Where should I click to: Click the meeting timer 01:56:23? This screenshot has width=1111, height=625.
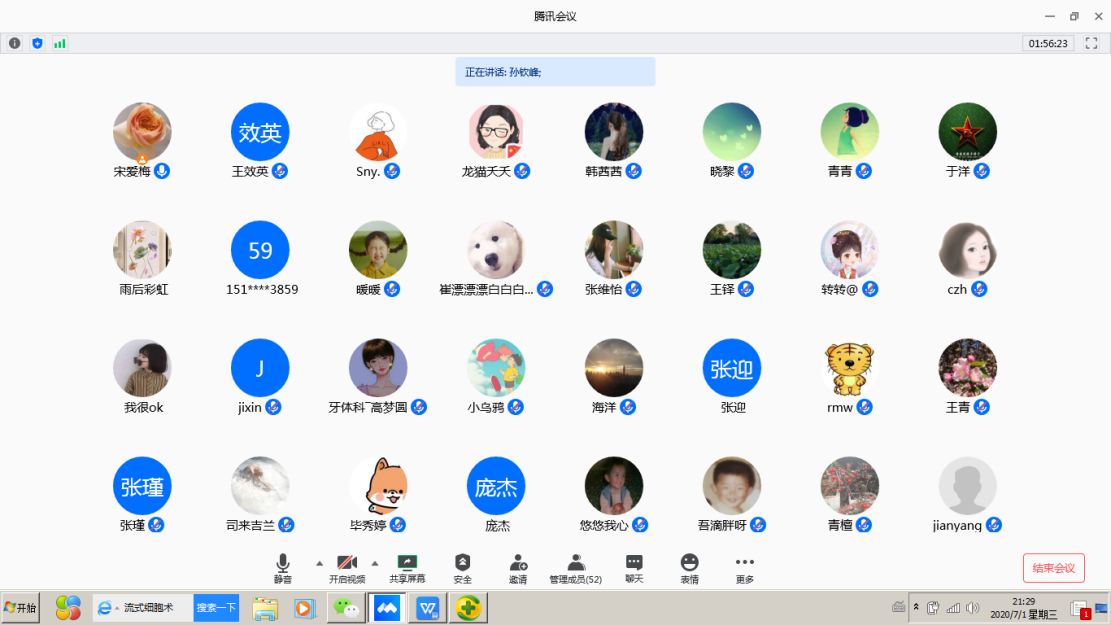[x=1048, y=43]
